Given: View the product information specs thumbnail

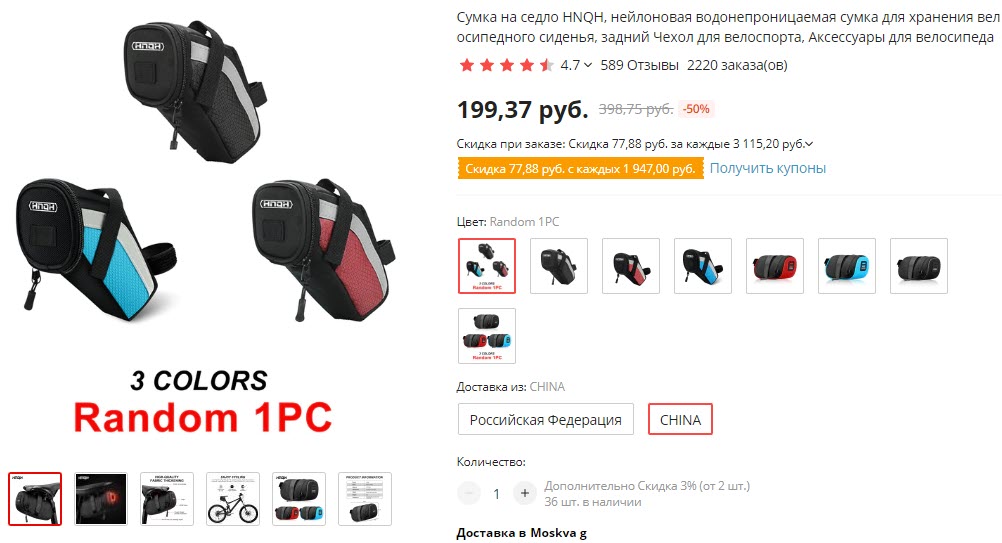Looking at the screenshot, I should [364, 499].
